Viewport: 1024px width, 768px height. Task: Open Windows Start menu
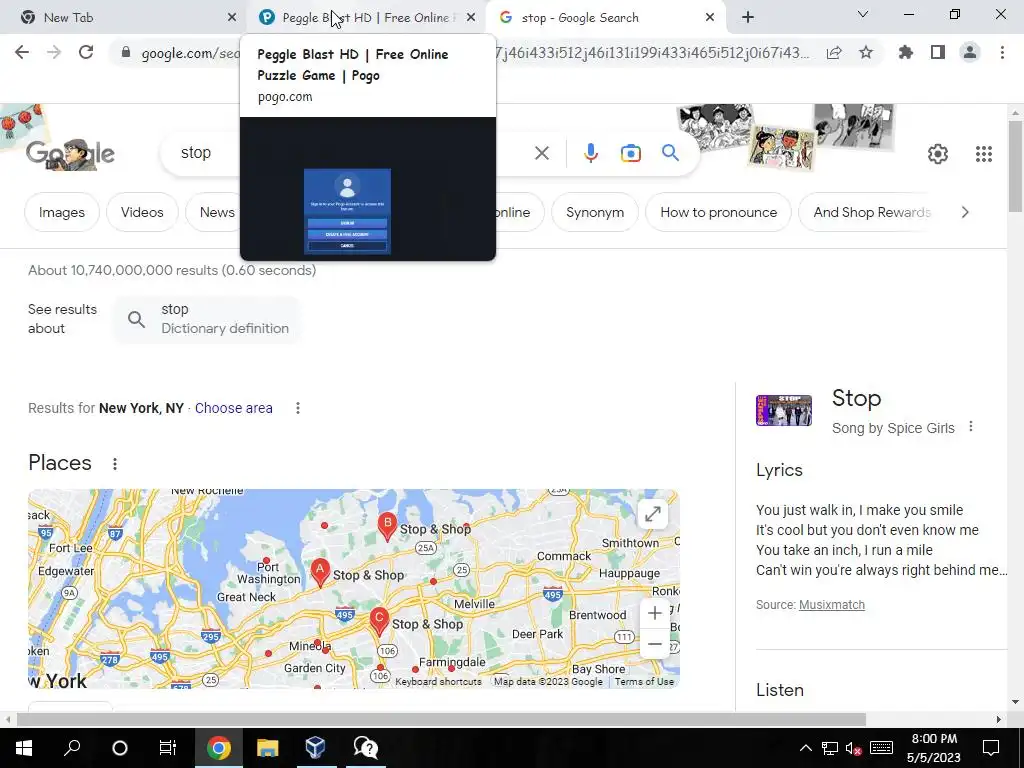(x=24, y=748)
